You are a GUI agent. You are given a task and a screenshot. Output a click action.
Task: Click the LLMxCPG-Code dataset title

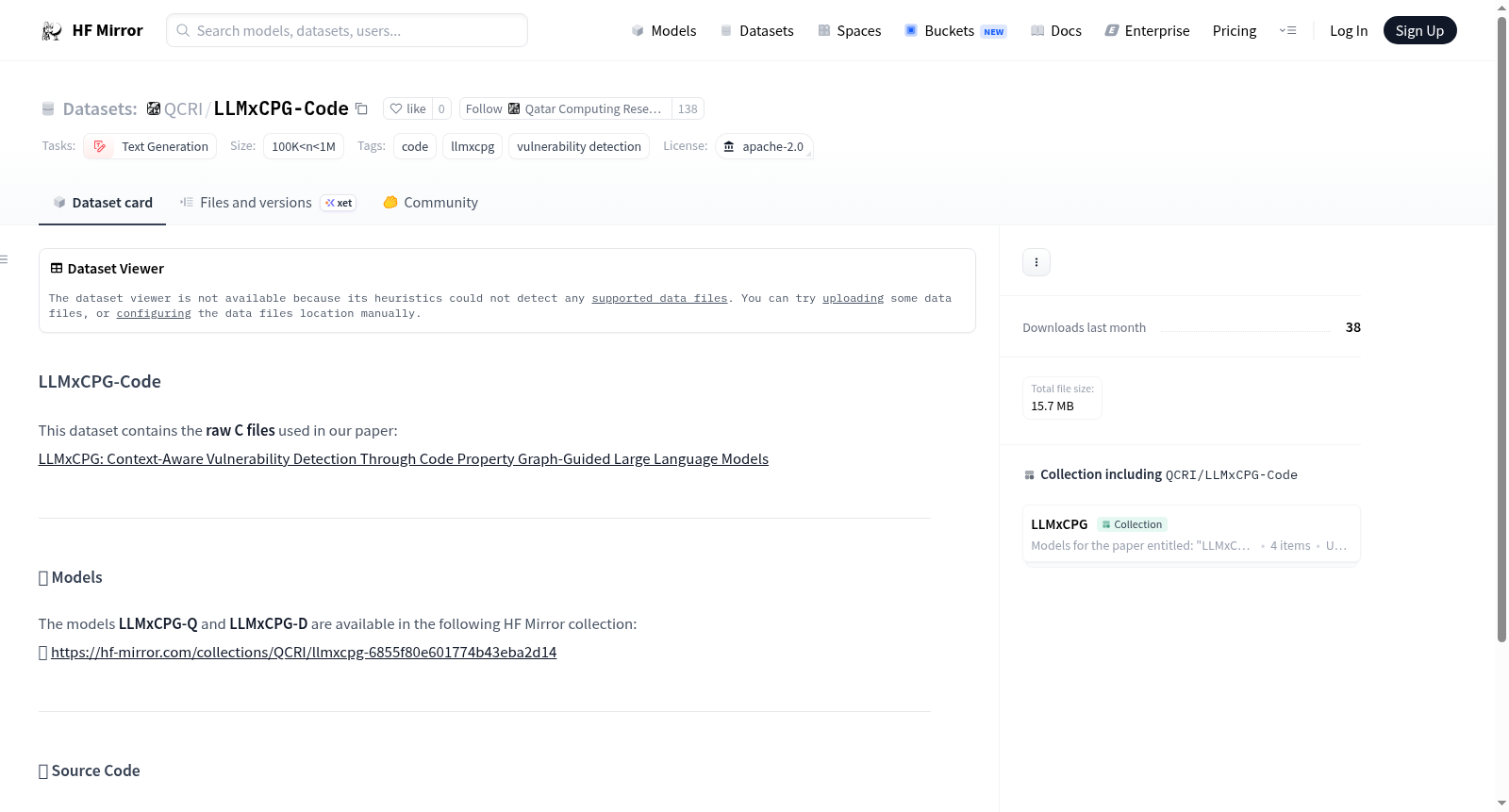tap(281, 108)
